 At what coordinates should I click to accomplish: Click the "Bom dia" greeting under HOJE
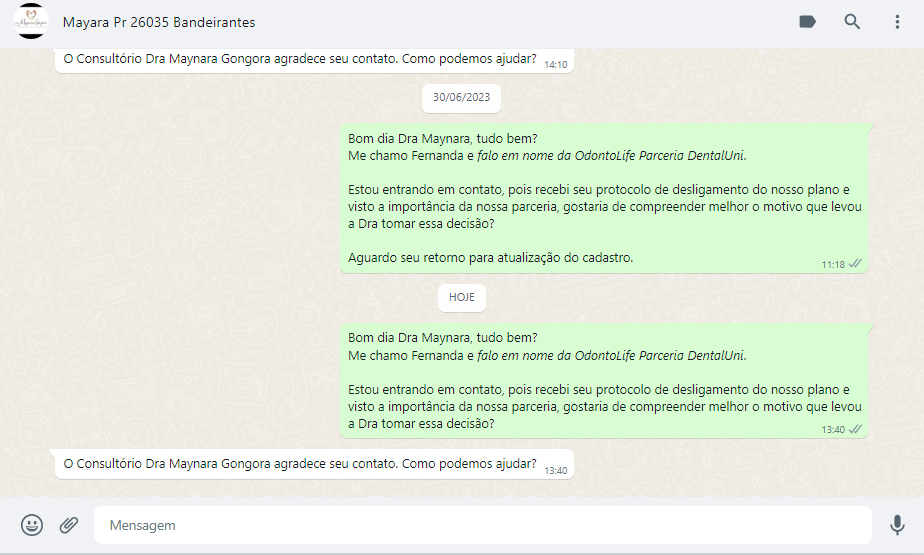(x=442, y=337)
